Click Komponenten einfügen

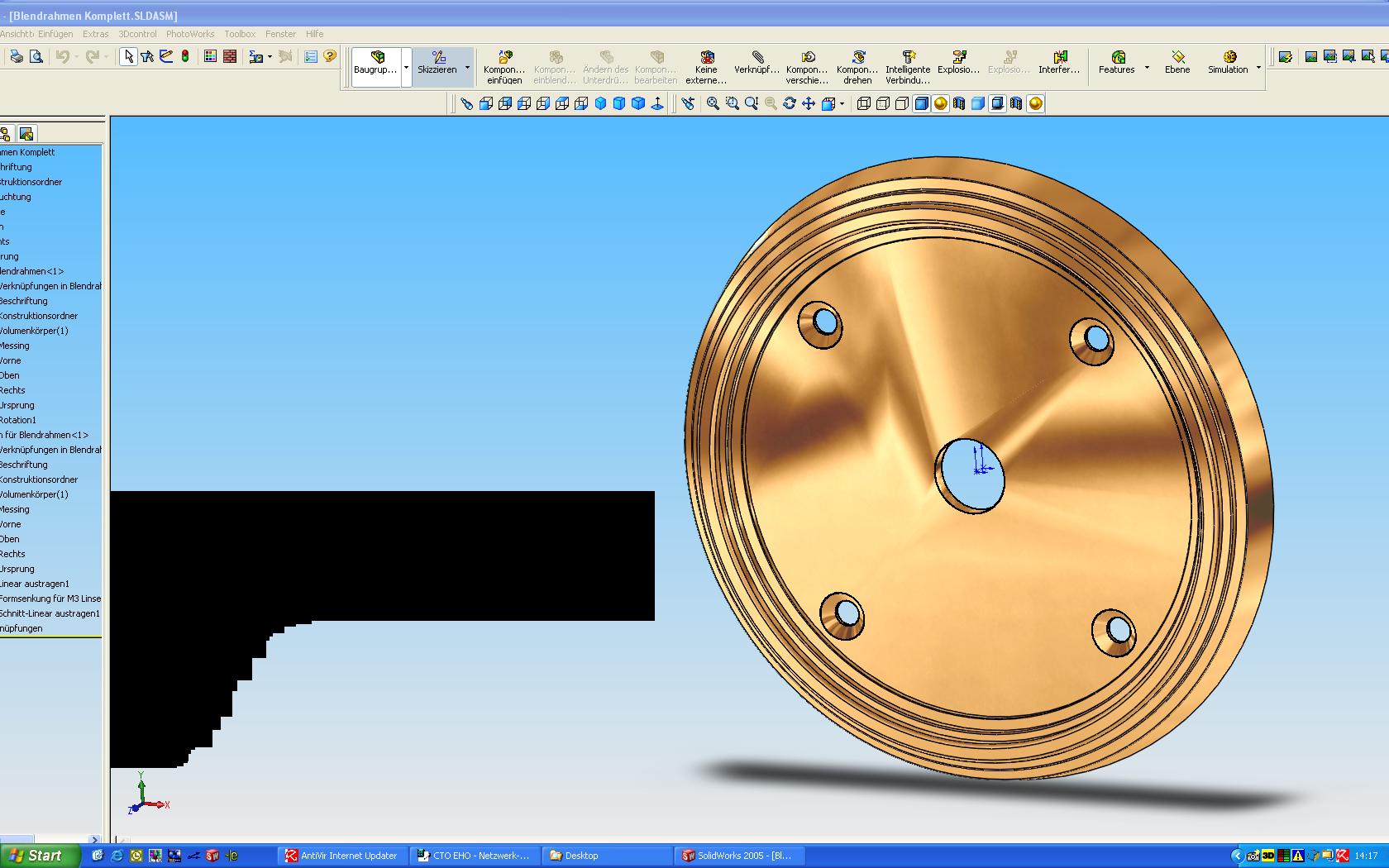[x=504, y=66]
